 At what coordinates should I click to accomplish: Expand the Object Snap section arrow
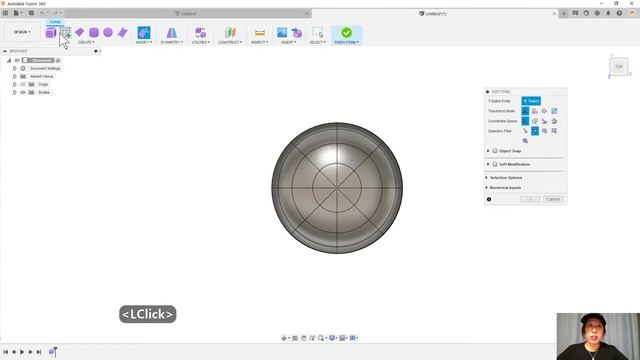coord(488,151)
